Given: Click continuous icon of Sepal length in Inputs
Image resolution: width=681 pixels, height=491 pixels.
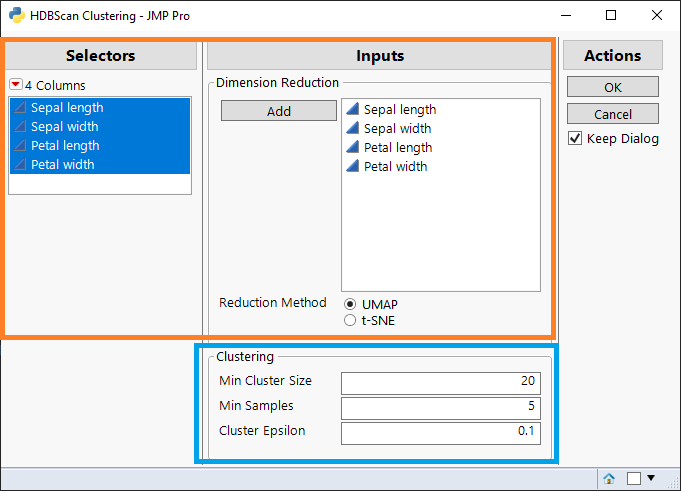Looking at the screenshot, I should (x=352, y=110).
